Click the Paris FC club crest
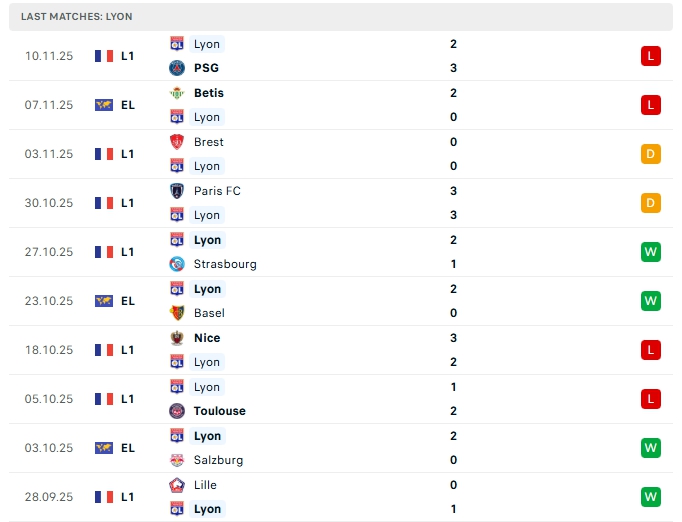This screenshot has height=522, width=682. (x=177, y=191)
